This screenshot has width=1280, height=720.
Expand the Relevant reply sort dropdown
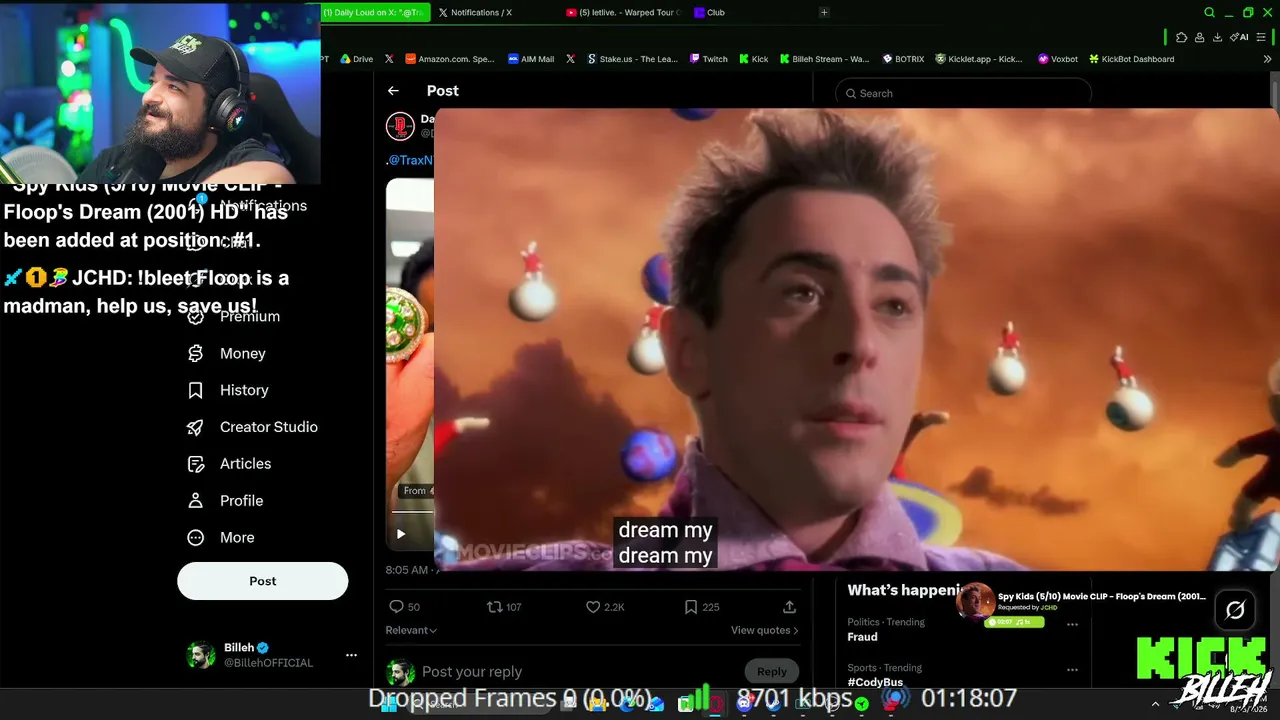pyautogui.click(x=411, y=630)
